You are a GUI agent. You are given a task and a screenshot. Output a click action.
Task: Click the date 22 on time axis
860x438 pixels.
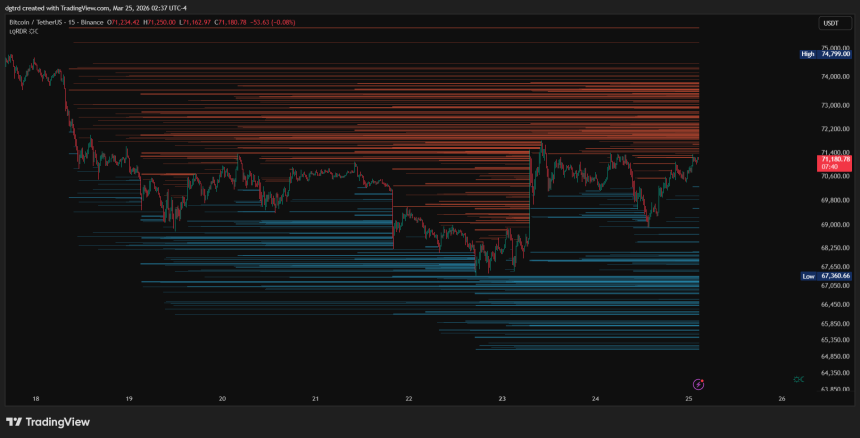(409, 399)
